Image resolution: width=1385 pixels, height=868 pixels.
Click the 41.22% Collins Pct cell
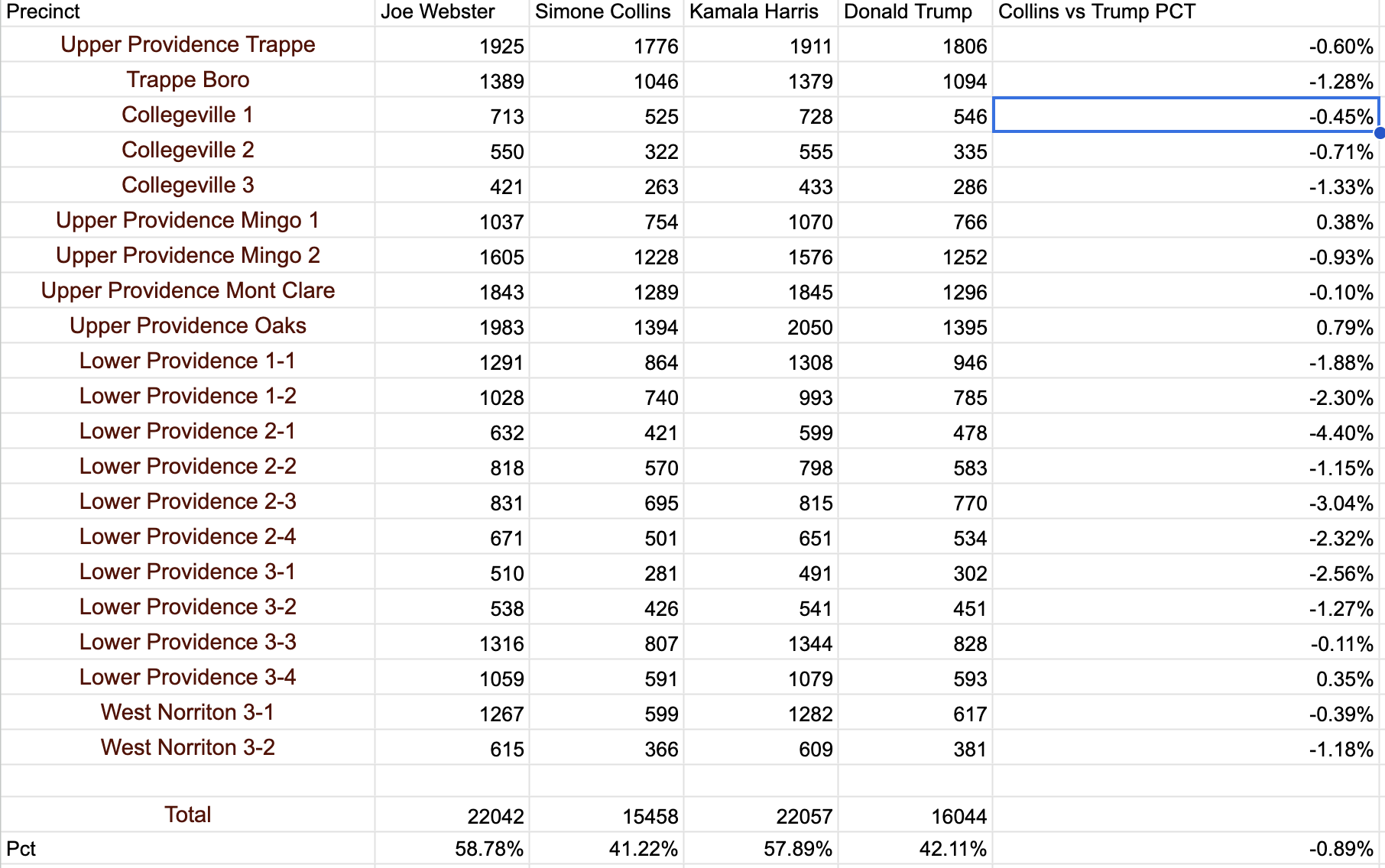pyautogui.click(x=607, y=849)
